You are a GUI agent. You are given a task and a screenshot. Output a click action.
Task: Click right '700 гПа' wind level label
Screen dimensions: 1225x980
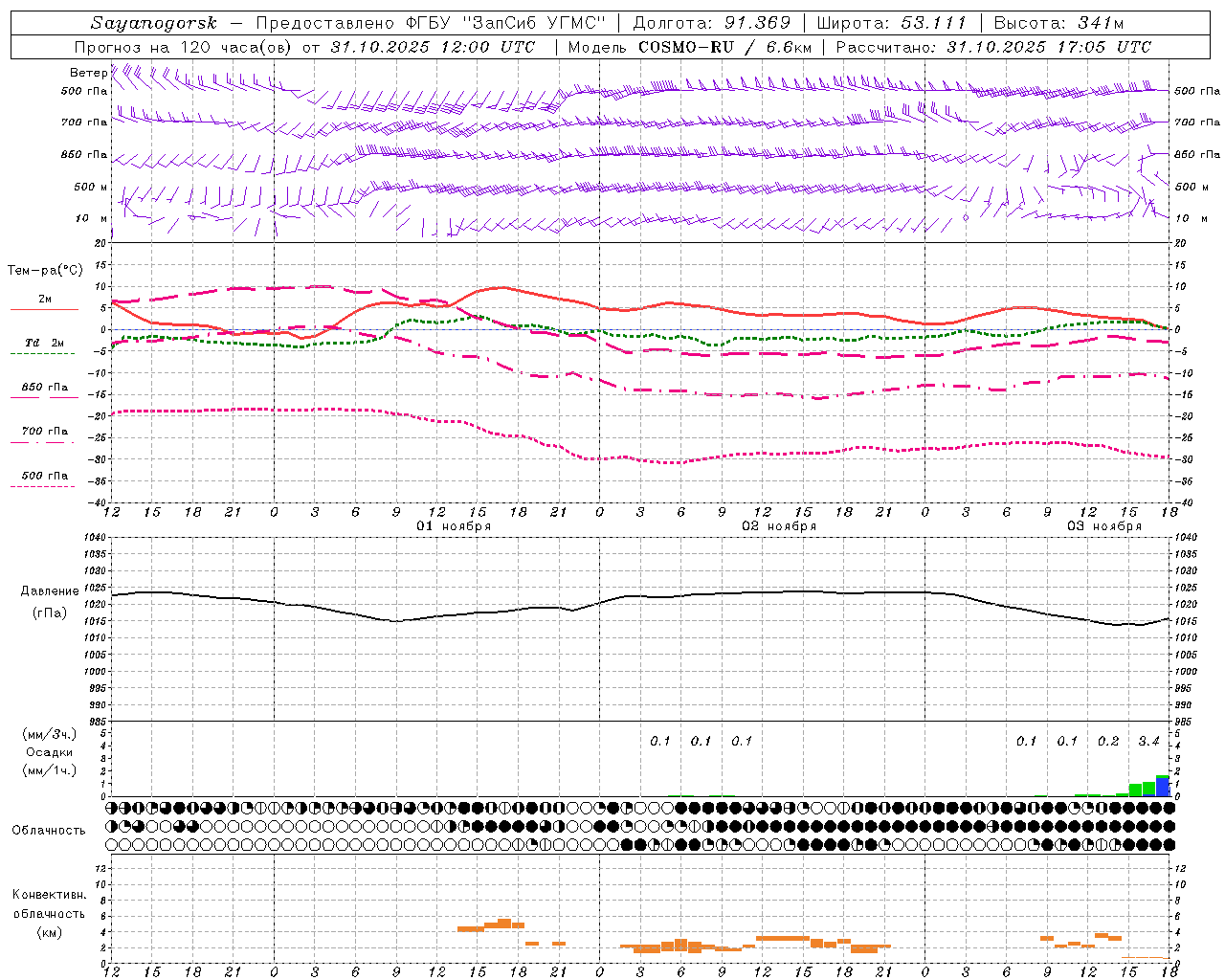point(1197,122)
